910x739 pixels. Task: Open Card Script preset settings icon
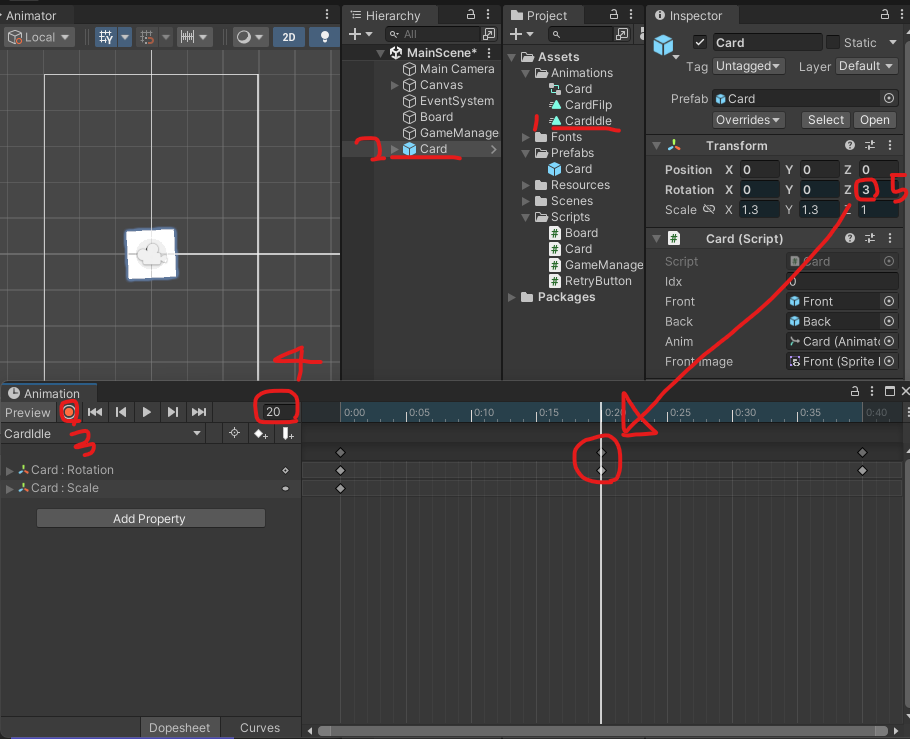coord(870,239)
